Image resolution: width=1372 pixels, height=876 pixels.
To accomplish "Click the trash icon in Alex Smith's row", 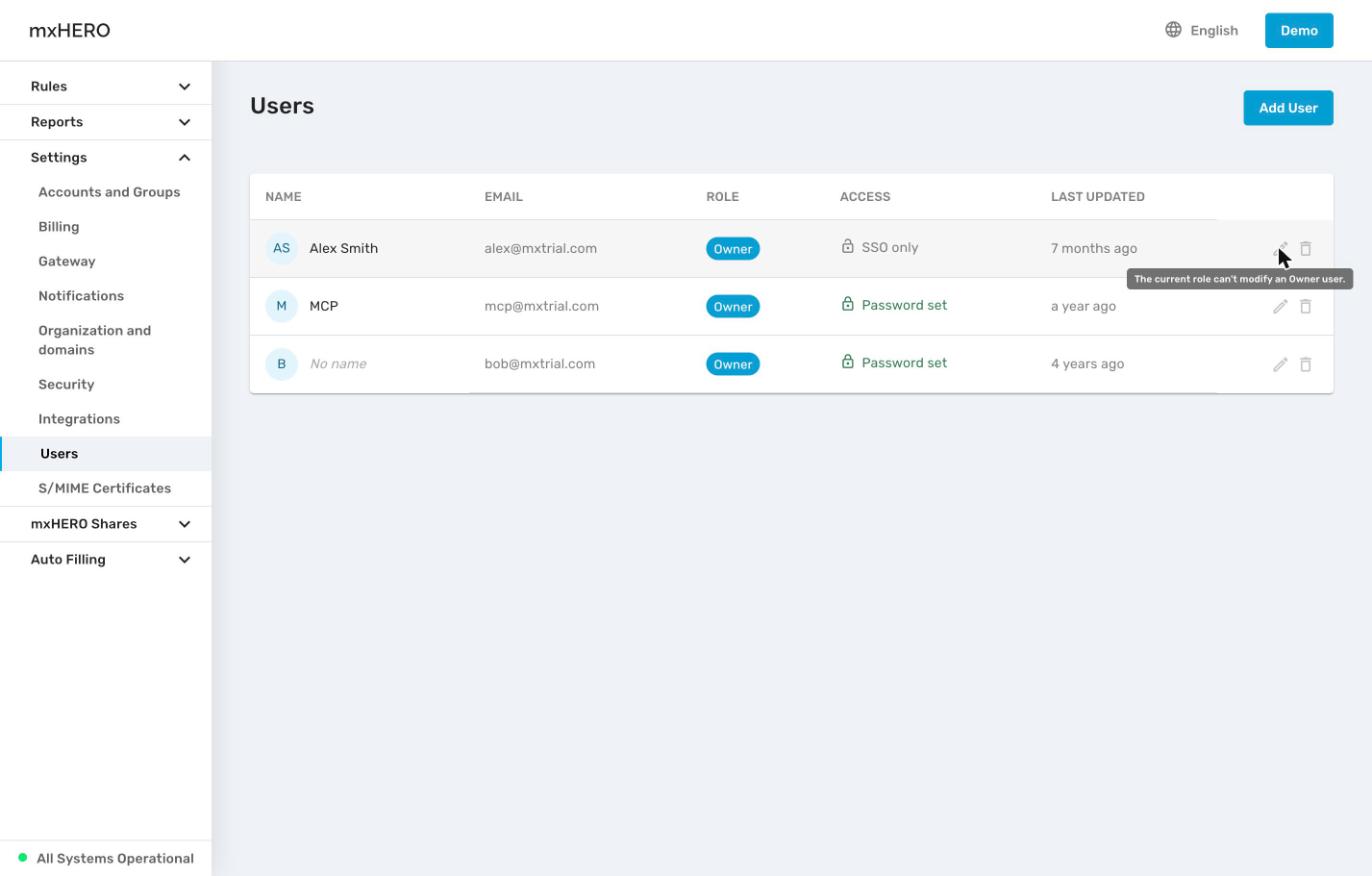I will [x=1305, y=249].
